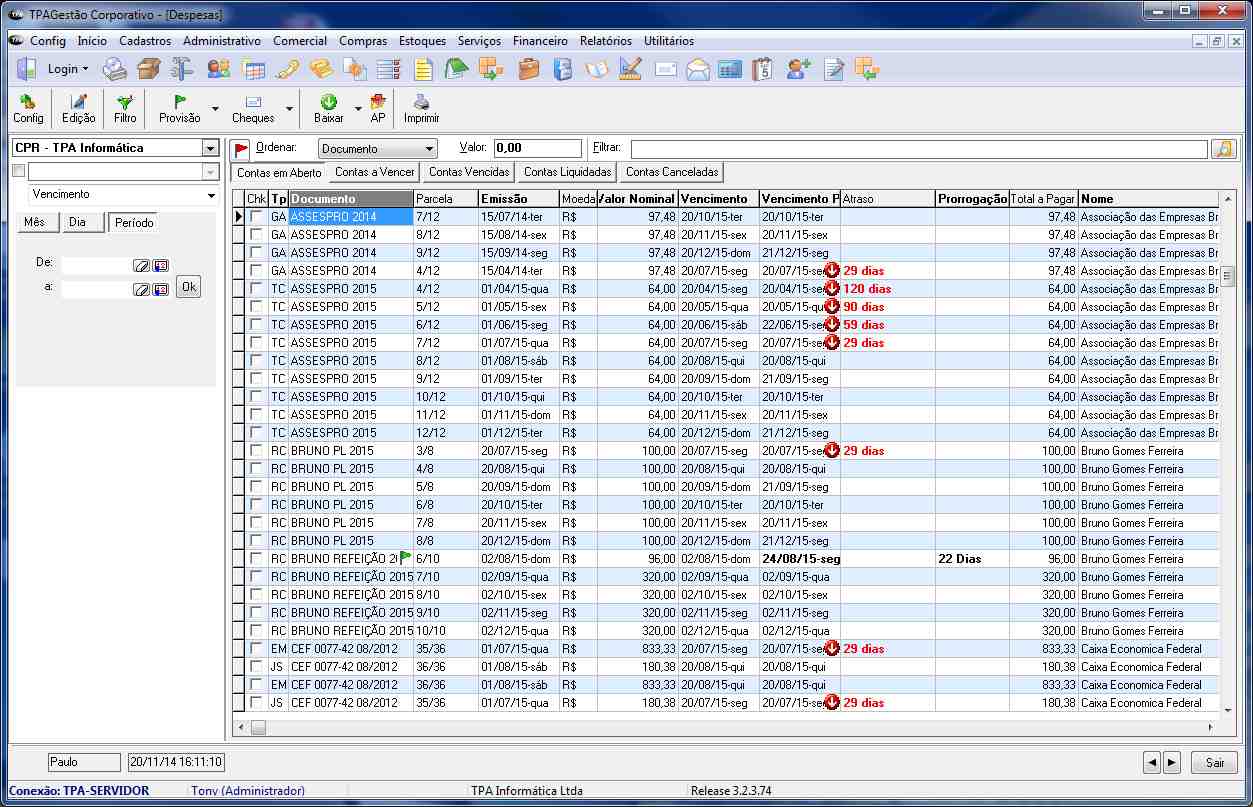Expand the Ordenar Documento dropdown
1253x807 pixels.
[429, 149]
